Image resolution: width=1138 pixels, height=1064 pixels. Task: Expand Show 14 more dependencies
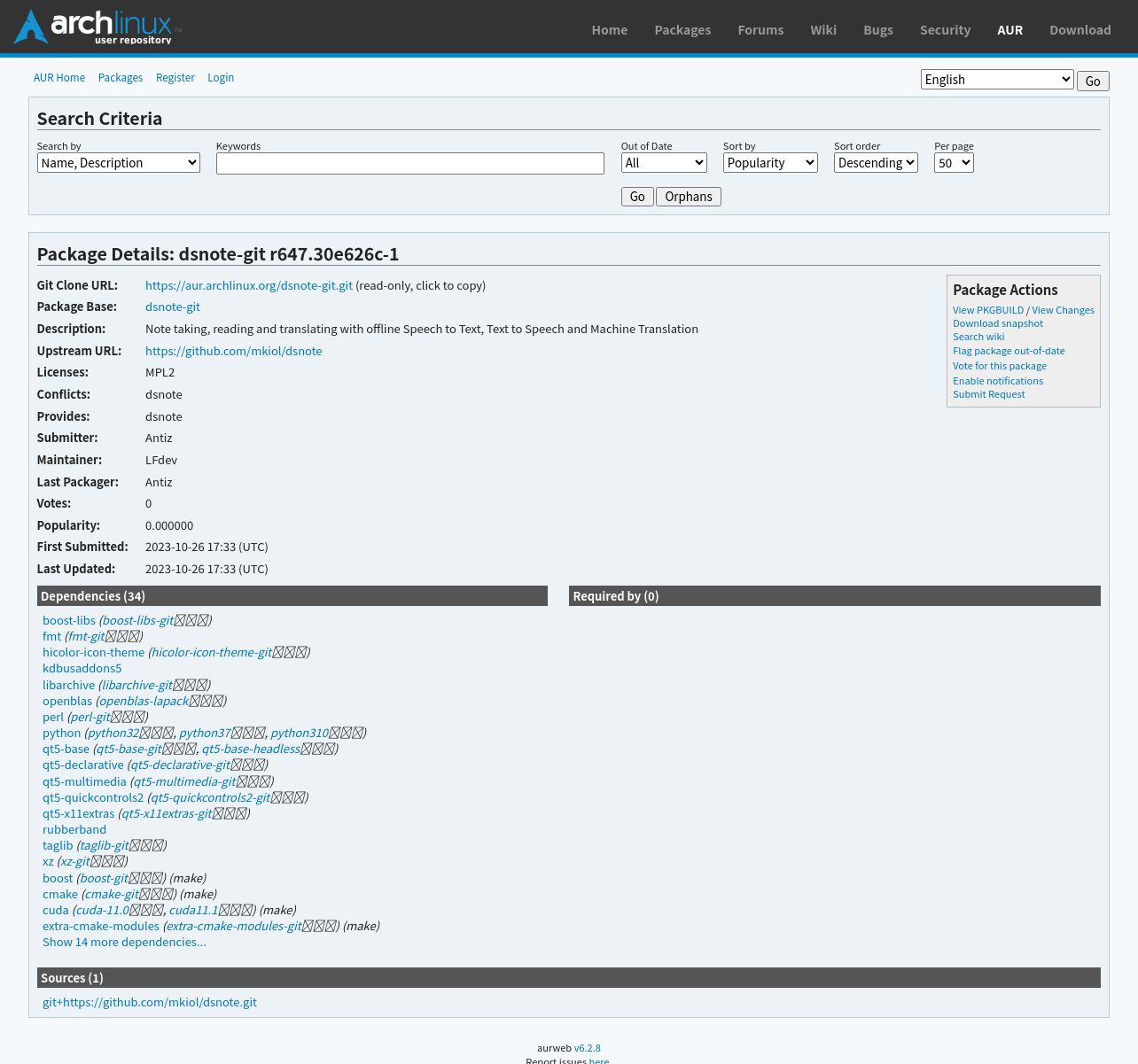pos(124,942)
